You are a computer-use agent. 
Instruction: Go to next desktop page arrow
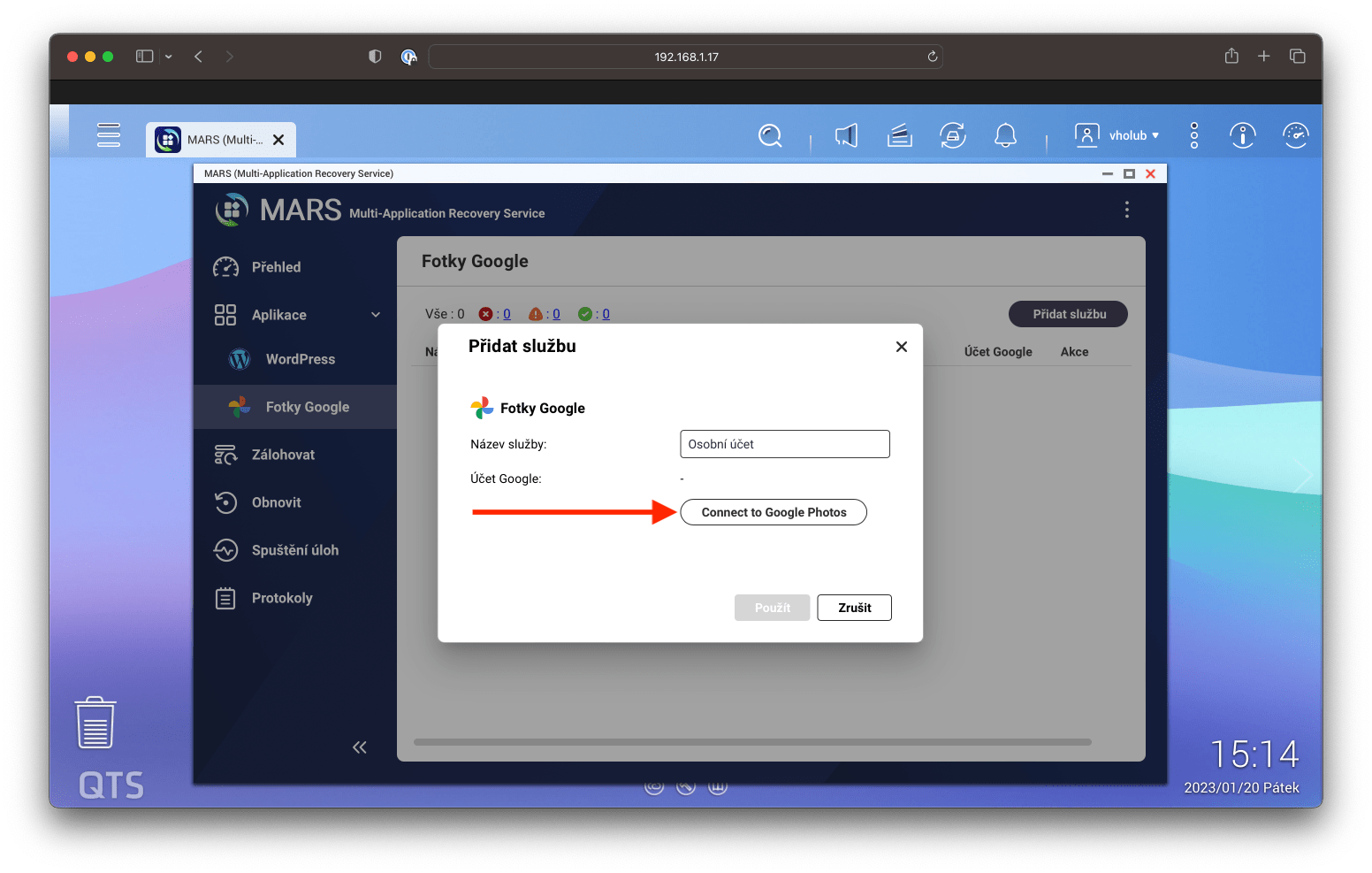[x=1303, y=477]
